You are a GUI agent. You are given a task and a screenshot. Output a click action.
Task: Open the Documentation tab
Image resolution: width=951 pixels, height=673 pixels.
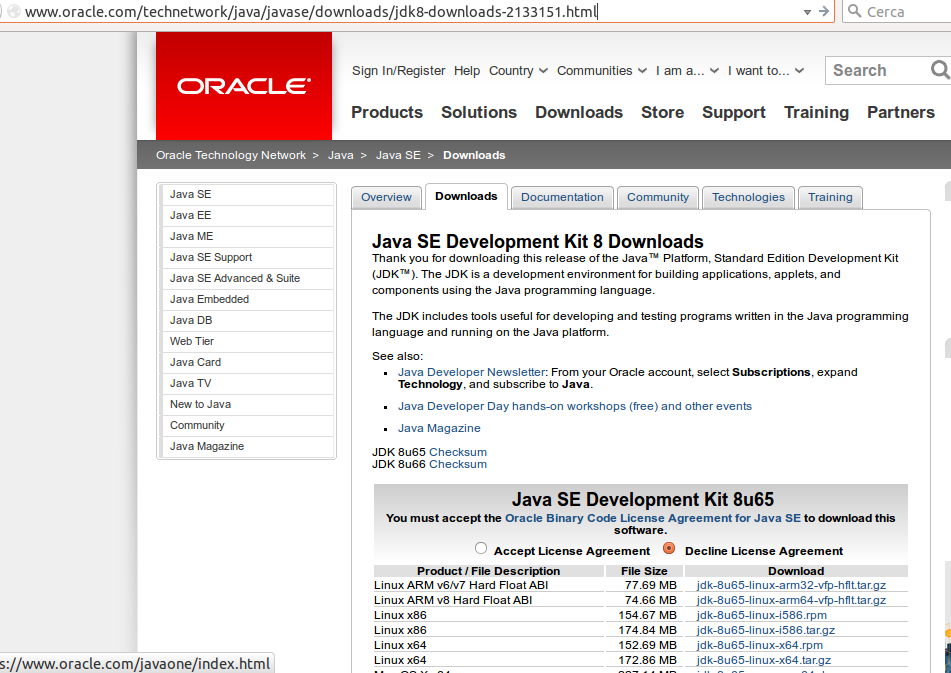click(562, 198)
